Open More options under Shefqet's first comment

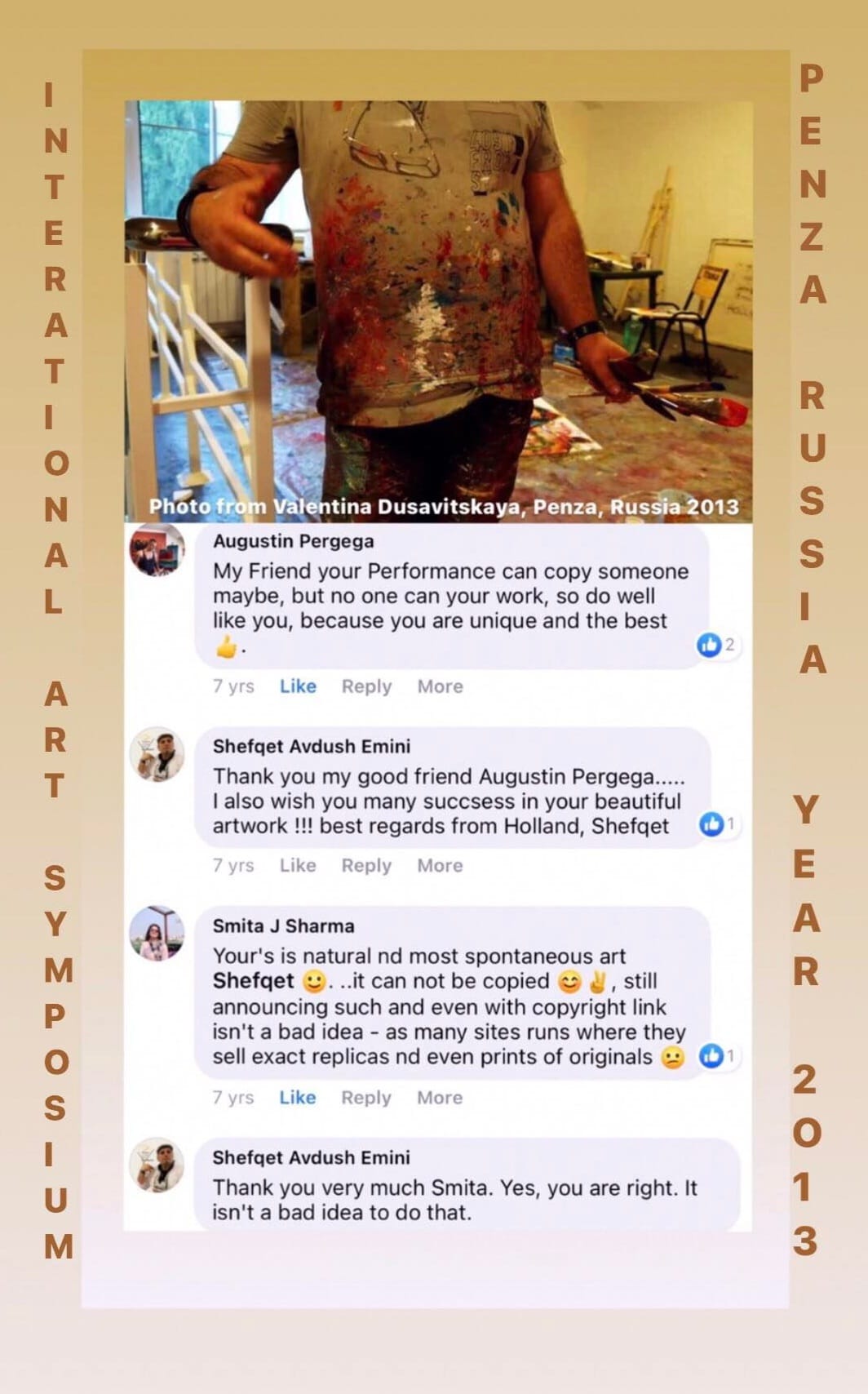click(440, 865)
